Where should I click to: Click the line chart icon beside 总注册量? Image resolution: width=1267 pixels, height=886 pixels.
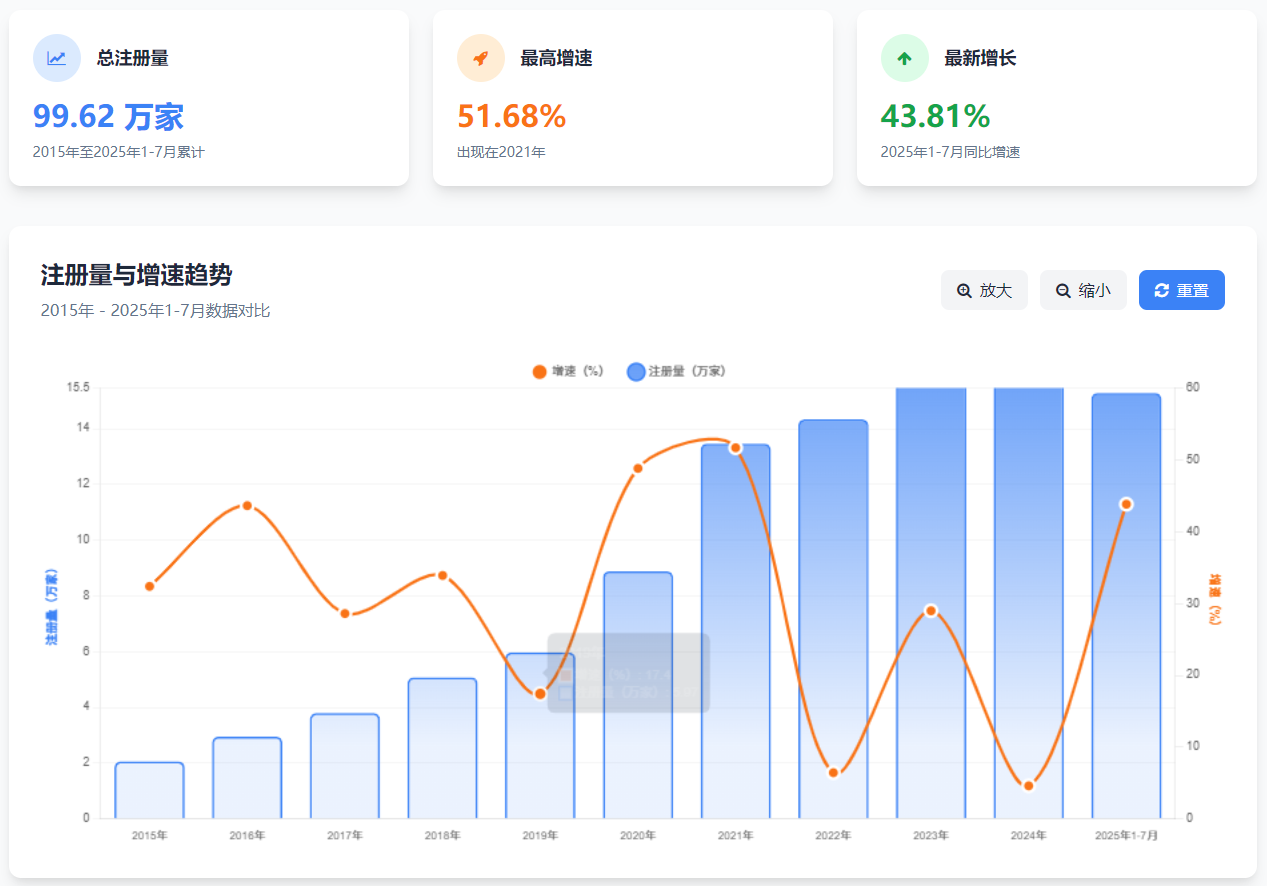click(x=57, y=58)
